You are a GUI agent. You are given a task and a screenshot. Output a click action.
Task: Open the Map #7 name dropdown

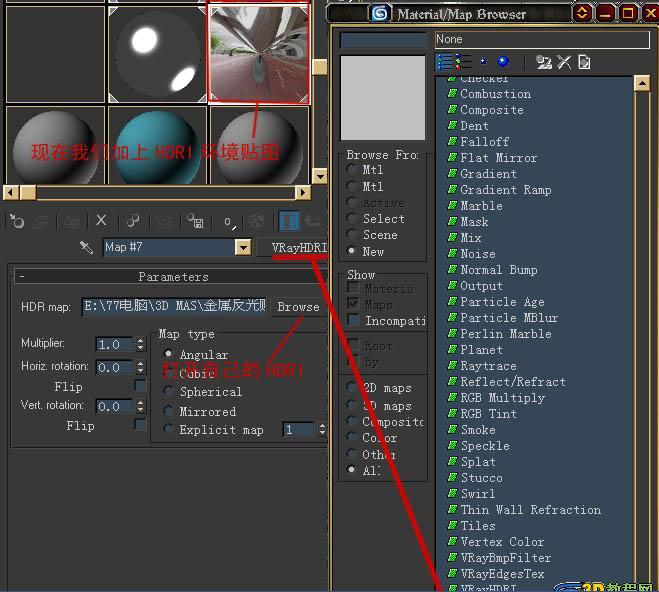click(x=242, y=247)
